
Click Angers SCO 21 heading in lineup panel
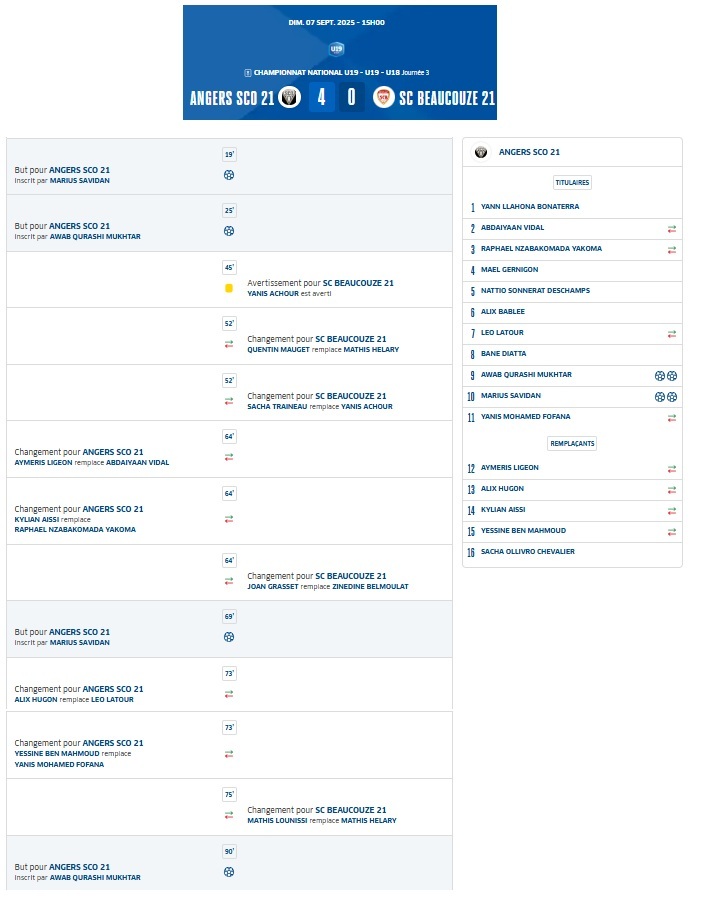pos(529,152)
